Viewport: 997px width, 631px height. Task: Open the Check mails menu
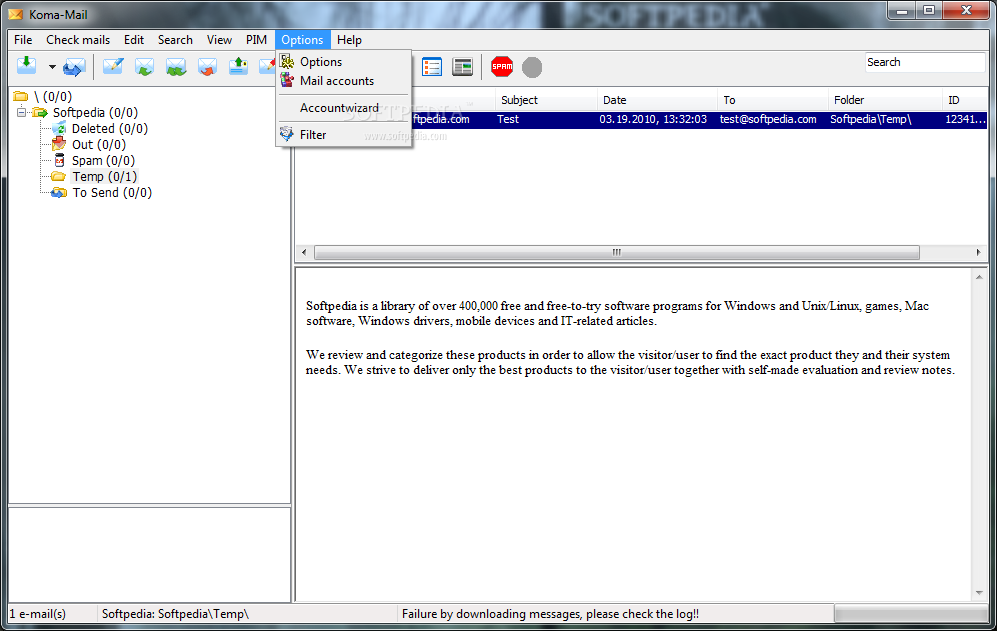78,39
